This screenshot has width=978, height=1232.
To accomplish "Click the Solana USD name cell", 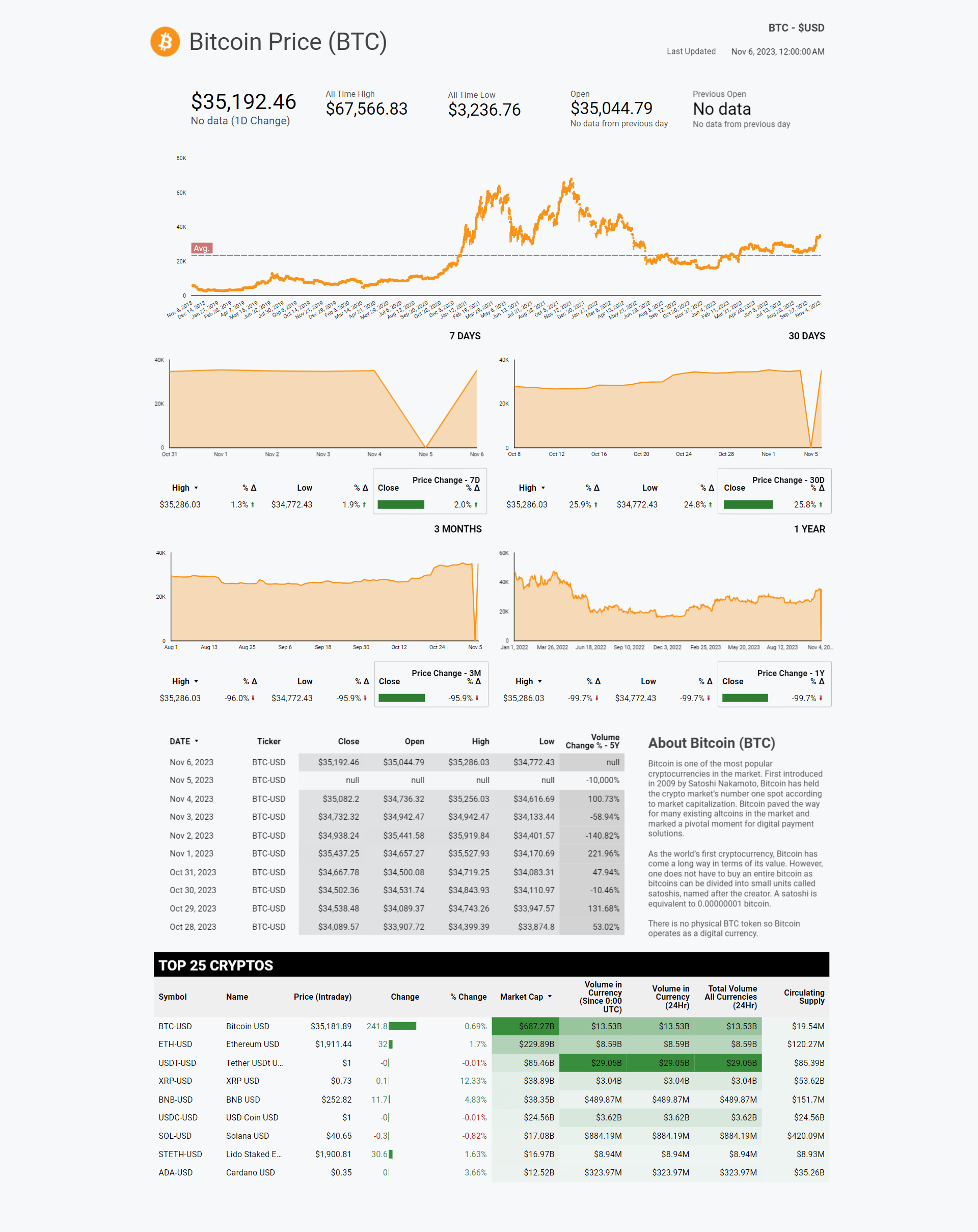I will 248,1136.
